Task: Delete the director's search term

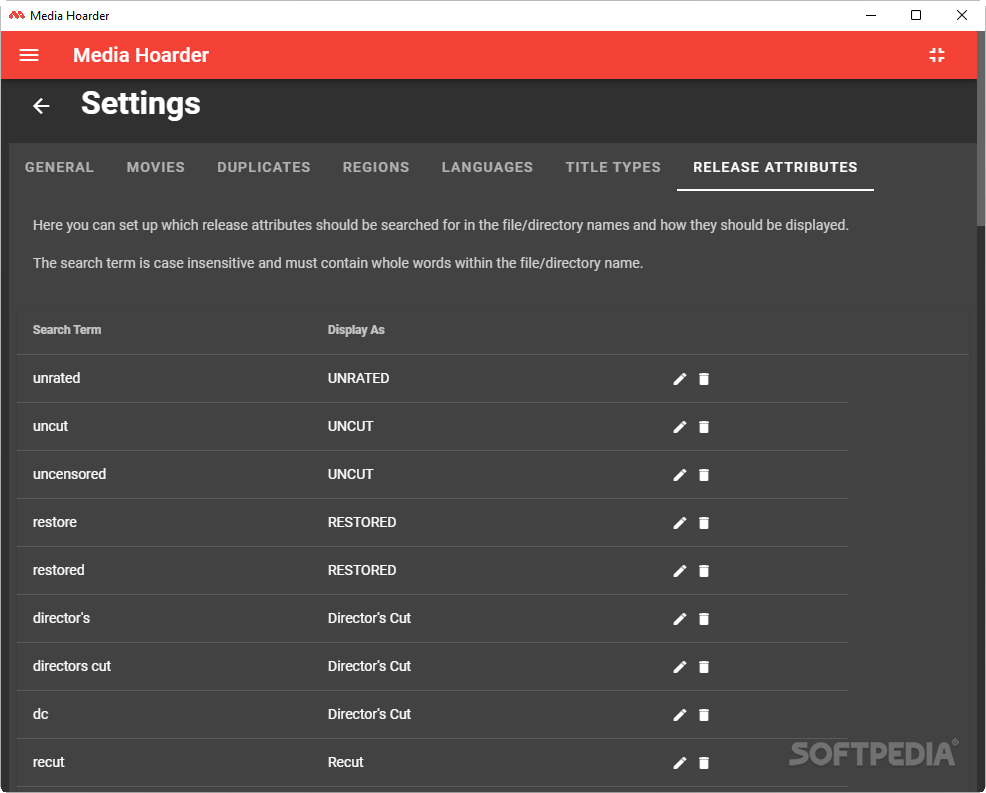Action: [x=704, y=618]
